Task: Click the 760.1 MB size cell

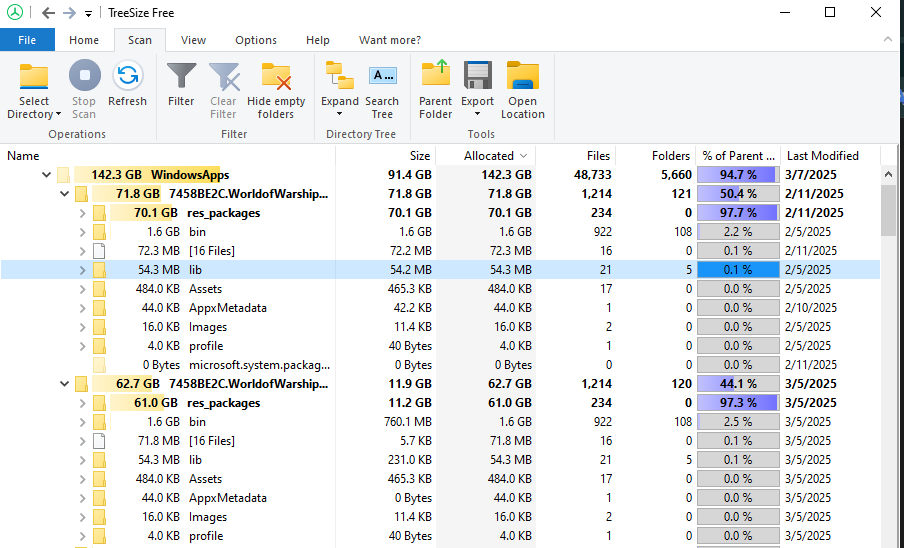Action: click(x=407, y=422)
